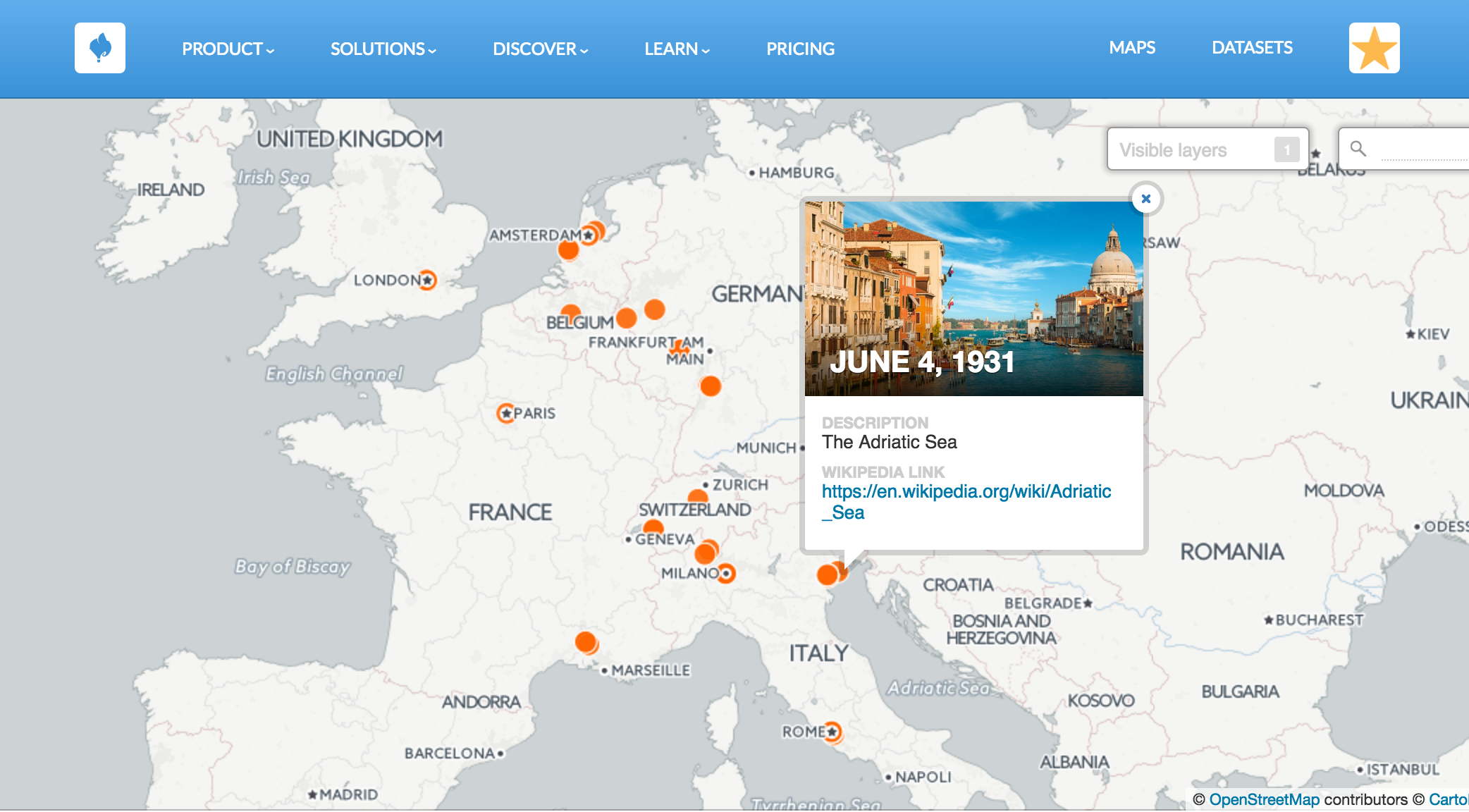Viewport: 1469px width, 812px height.
Task: Click the CARTO logo icon
Action: point(100,48)
